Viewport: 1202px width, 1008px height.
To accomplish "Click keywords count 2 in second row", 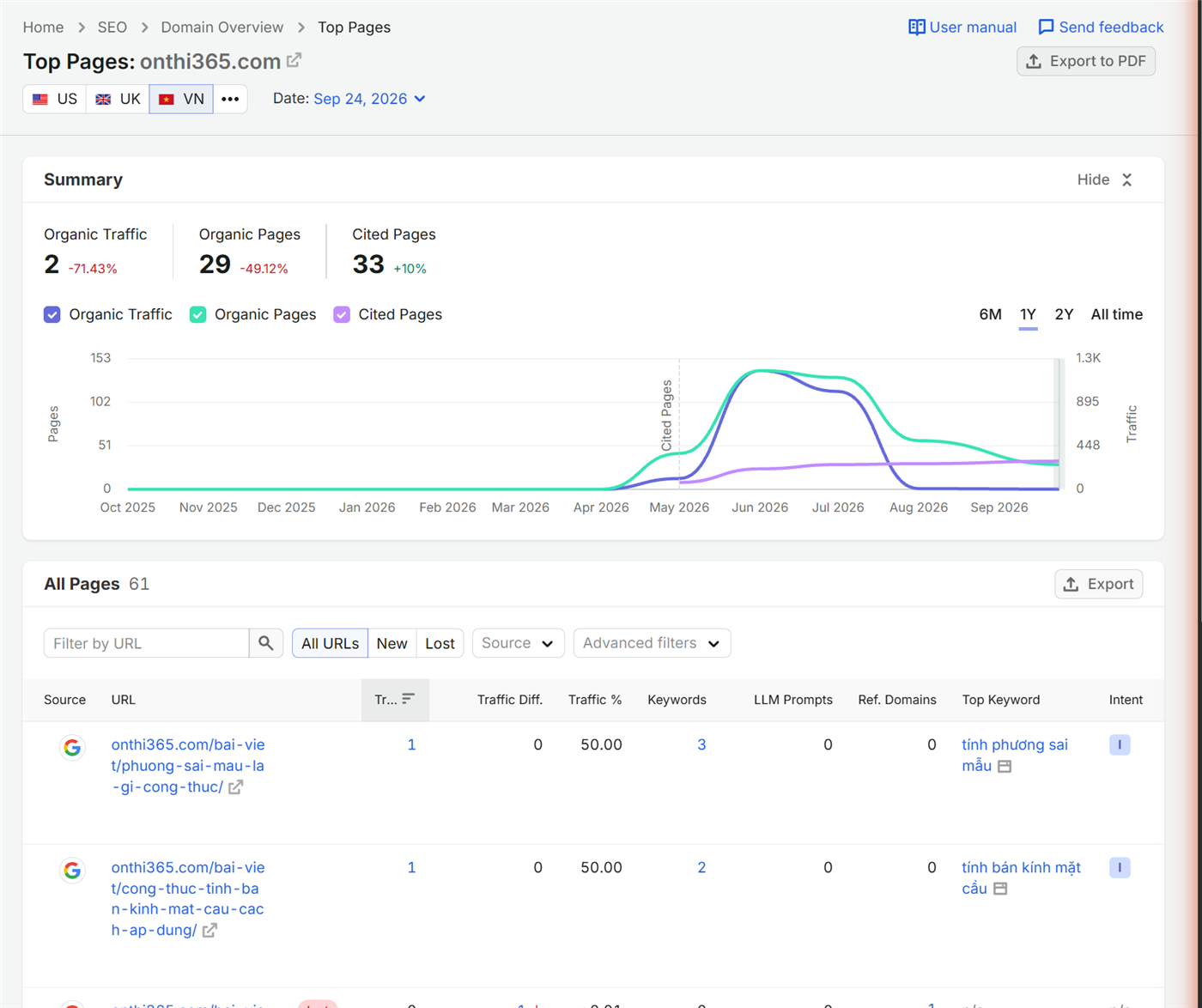I will (x=701, y=867).
